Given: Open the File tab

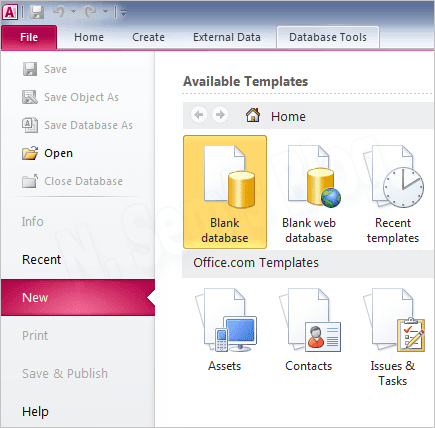Looking at the screenshot, I should tap(29, 37).
